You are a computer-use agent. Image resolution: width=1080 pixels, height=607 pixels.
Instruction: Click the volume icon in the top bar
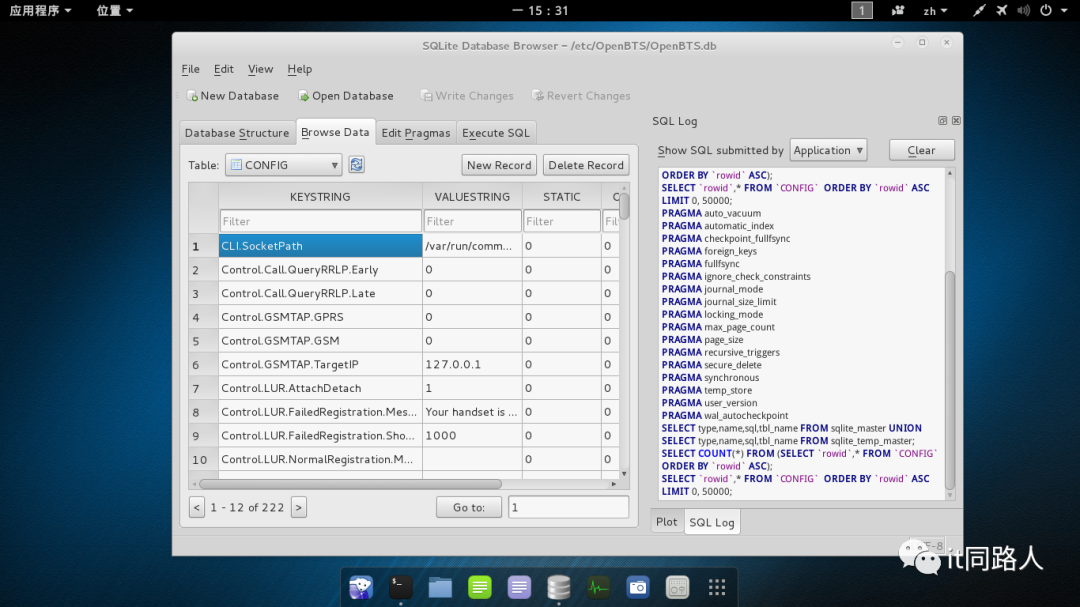1024,10
